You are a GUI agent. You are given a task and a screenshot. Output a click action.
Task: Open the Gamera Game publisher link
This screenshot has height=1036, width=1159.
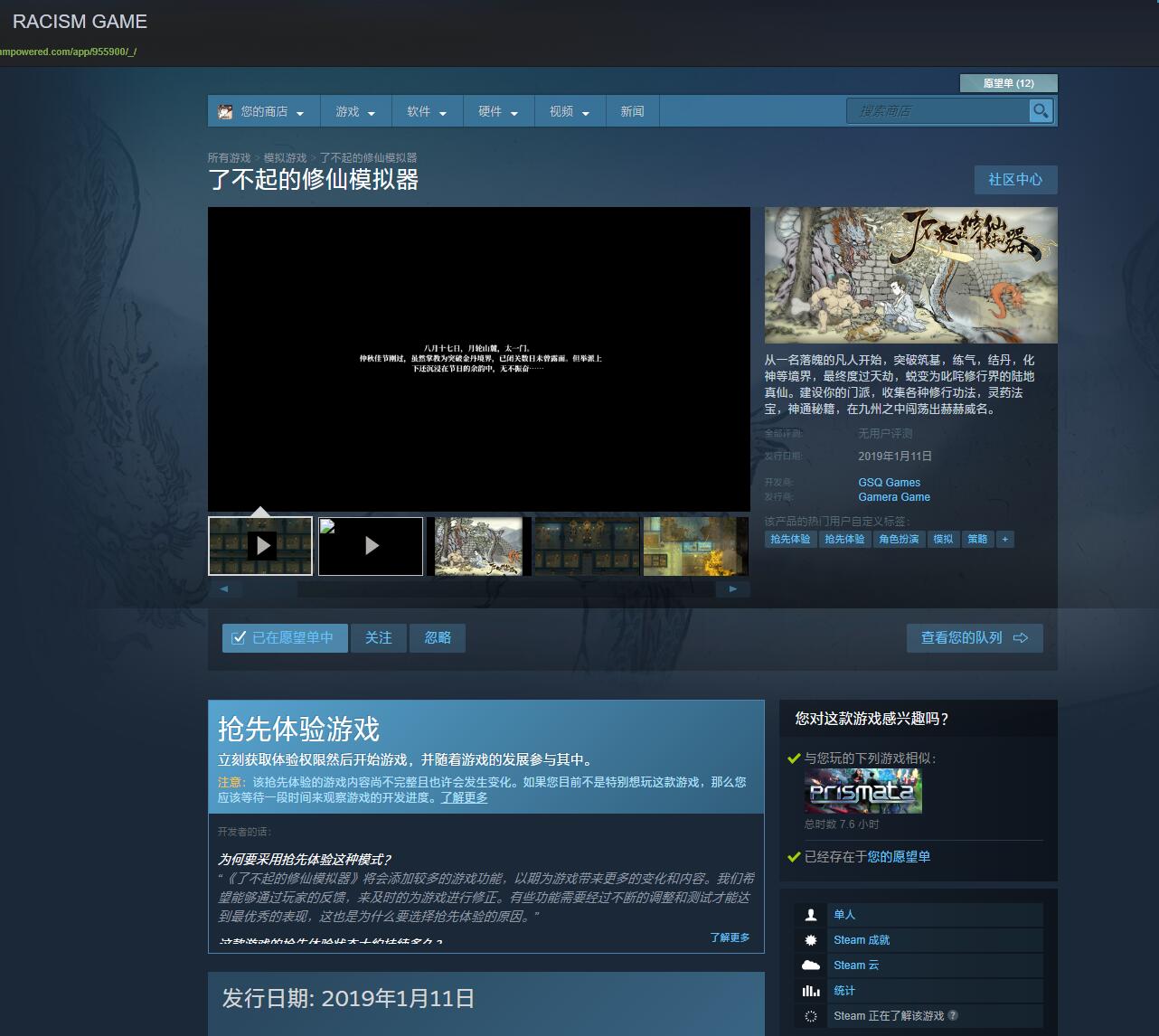894,497
